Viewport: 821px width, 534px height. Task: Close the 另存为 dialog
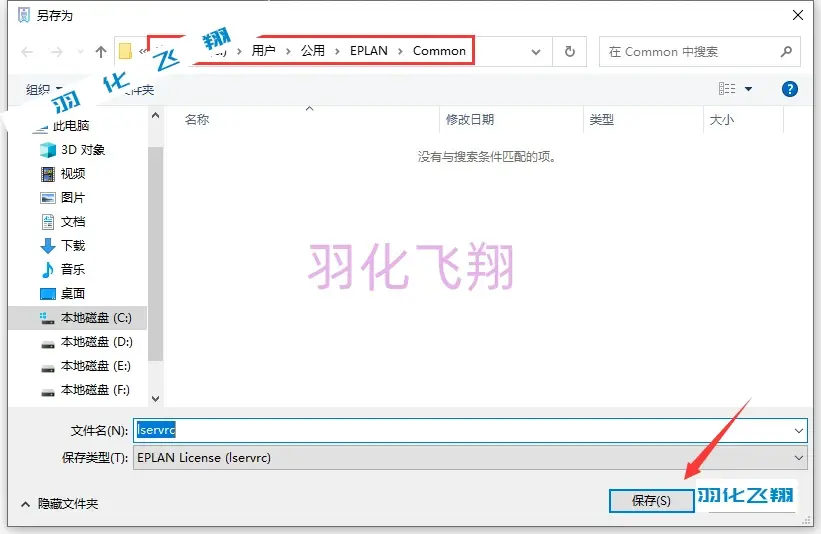coord(797,15)
